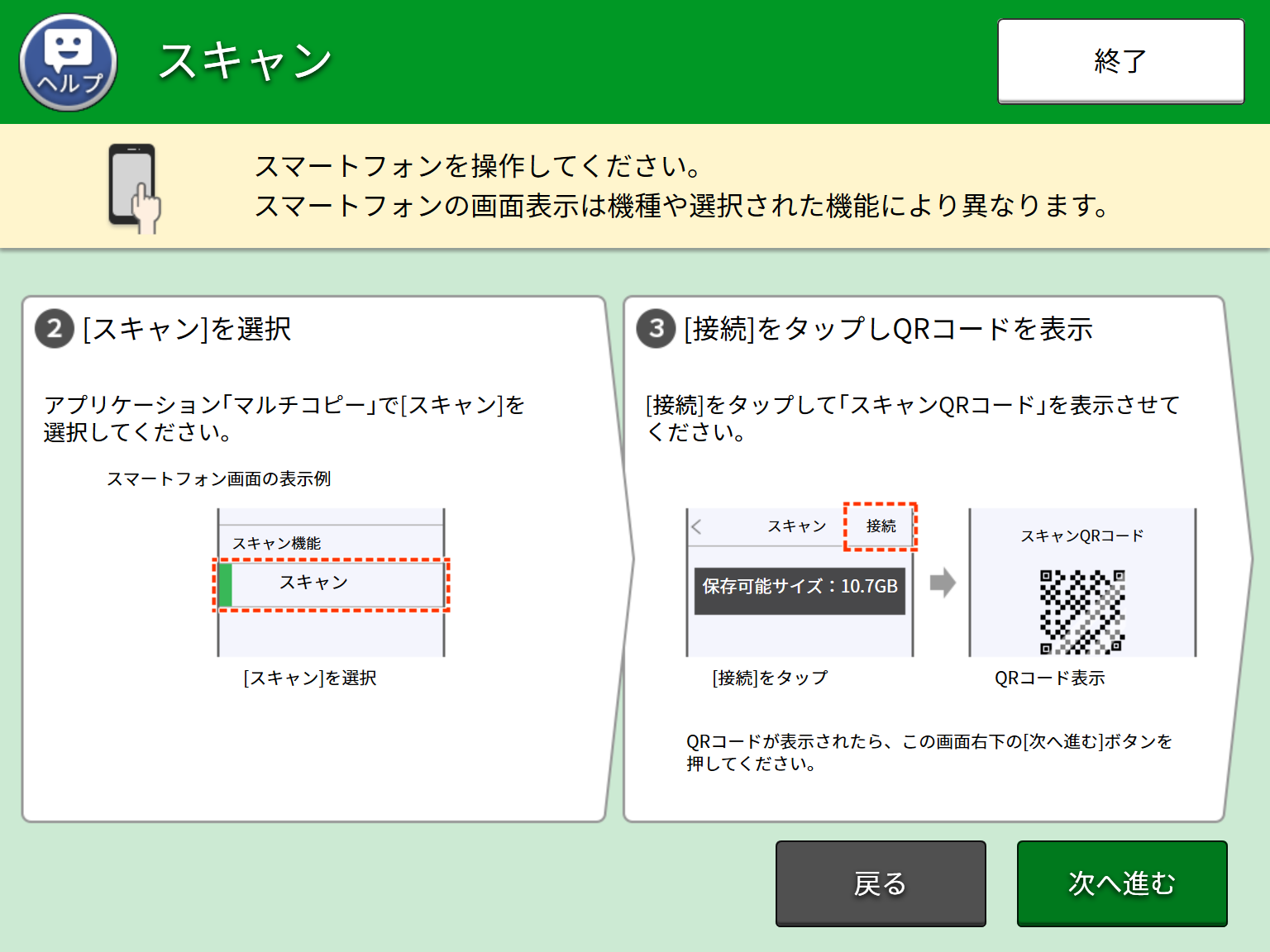Click the gray right arrow between examples
1270x952 pixels.
942,583
